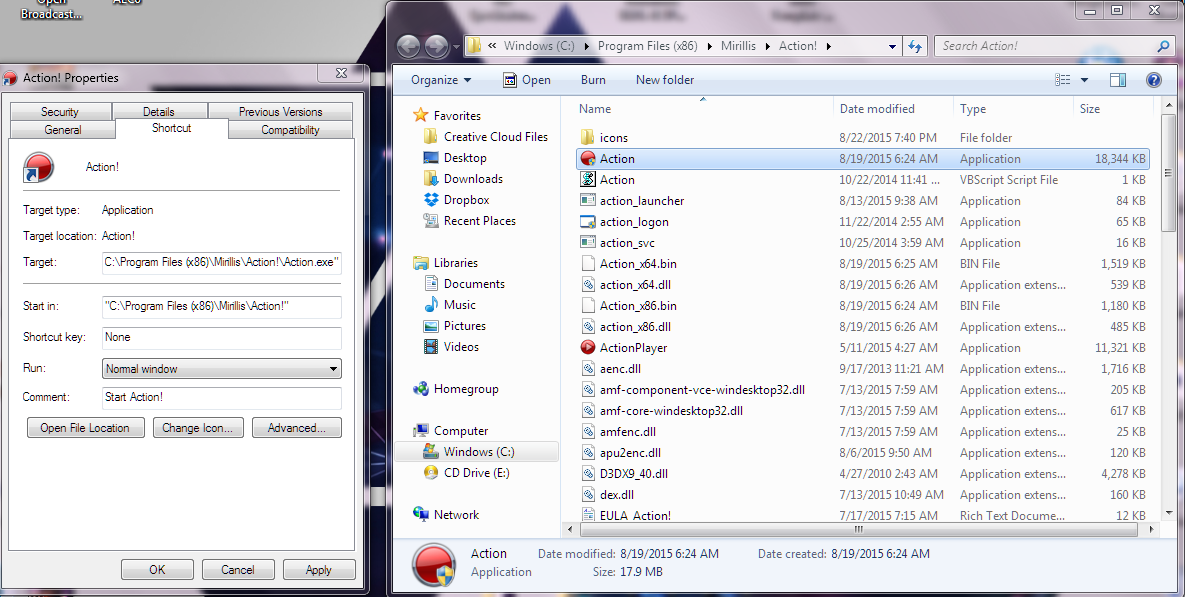Switch to the Compatibility tab
This screenshot has height=597, width=1185.
pos(290,130)
